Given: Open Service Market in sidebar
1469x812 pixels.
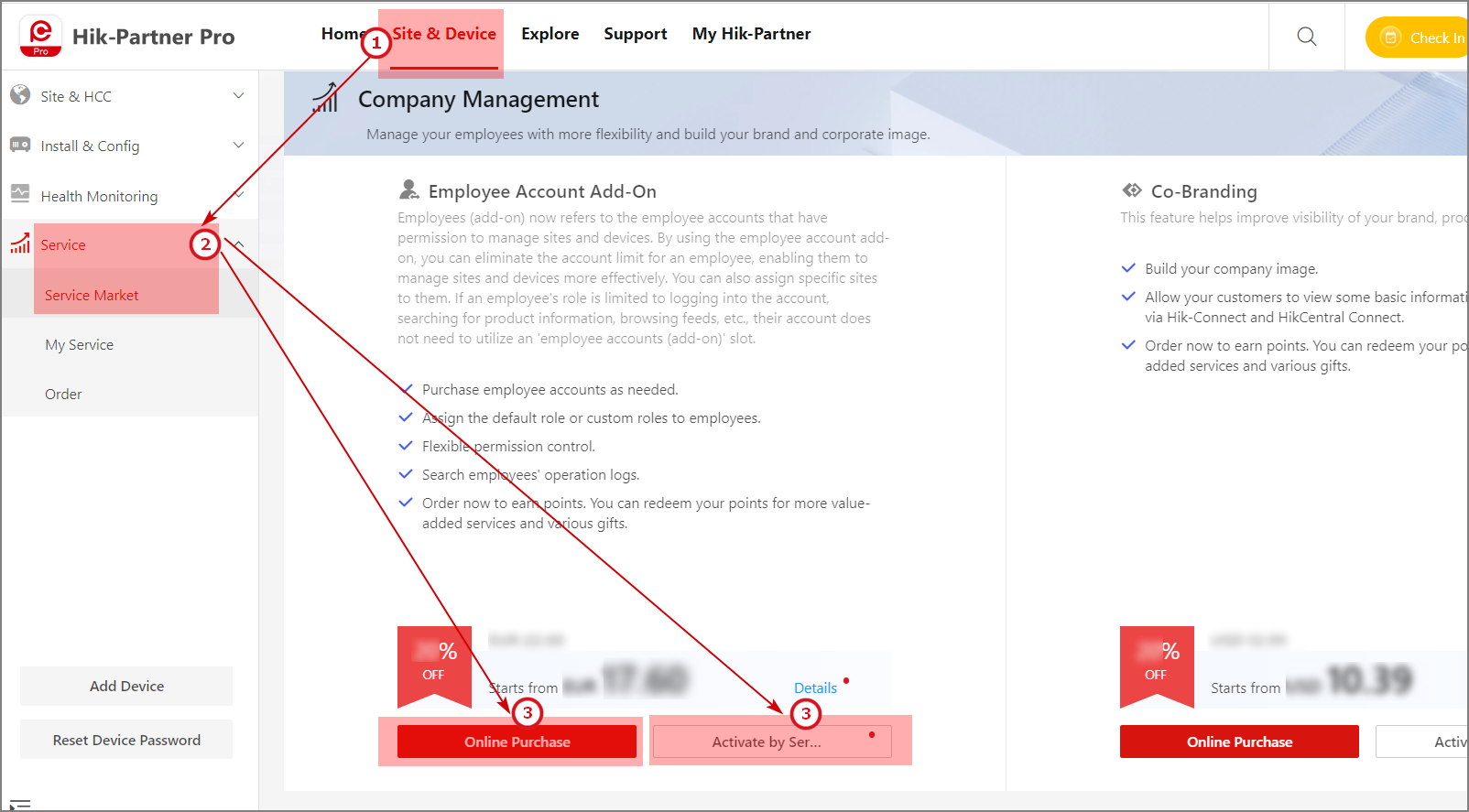Looking at the screenshot, I should [x=129, y=295].
